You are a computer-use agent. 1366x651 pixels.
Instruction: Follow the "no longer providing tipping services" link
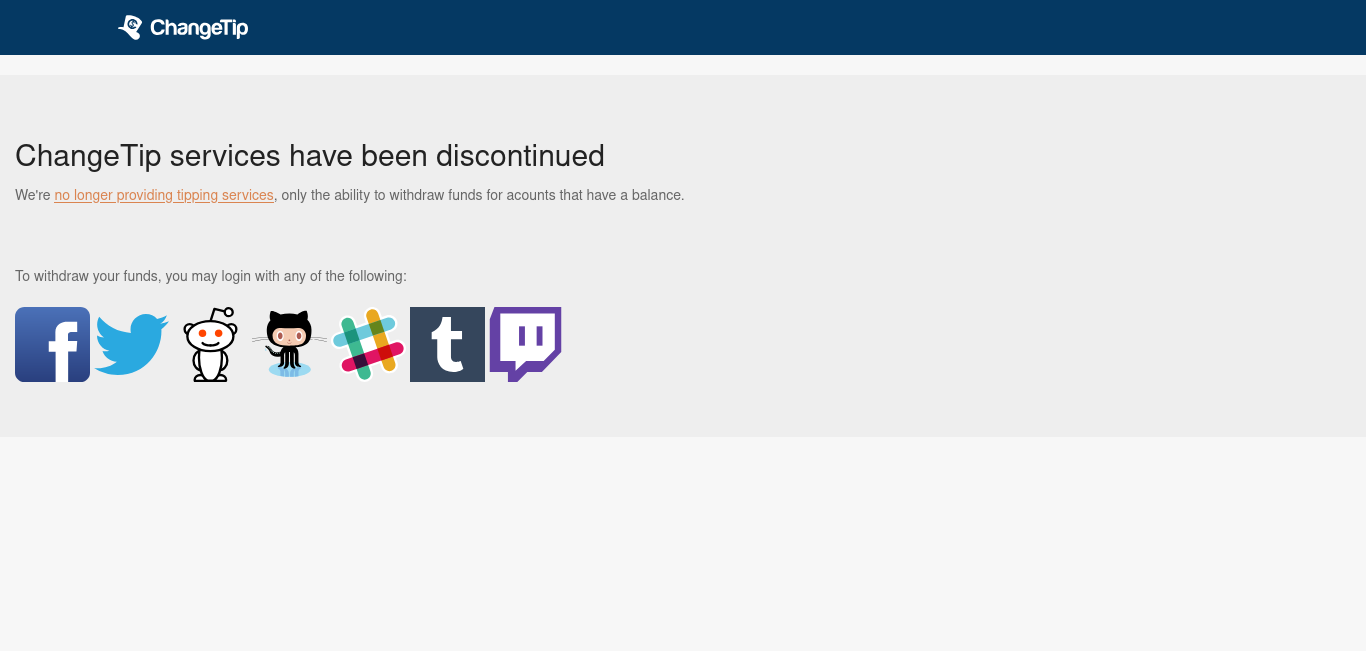point(164,195)
